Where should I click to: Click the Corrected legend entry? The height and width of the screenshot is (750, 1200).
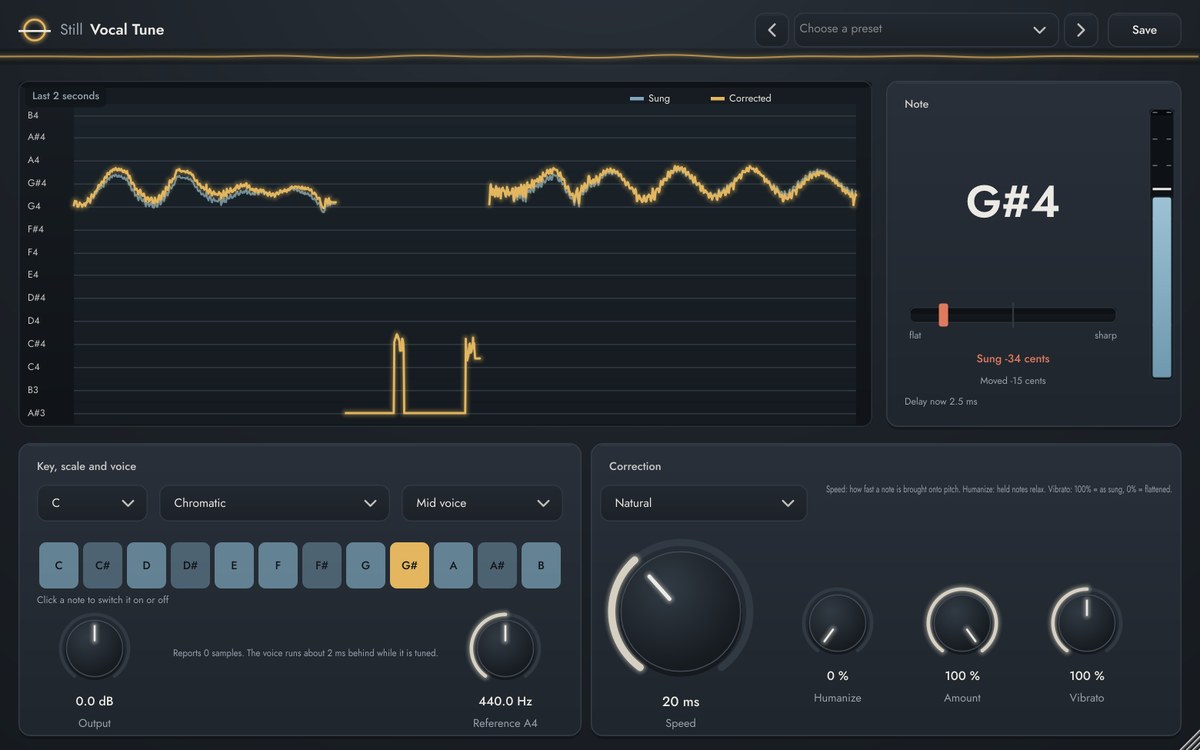[x=741, y=99]
